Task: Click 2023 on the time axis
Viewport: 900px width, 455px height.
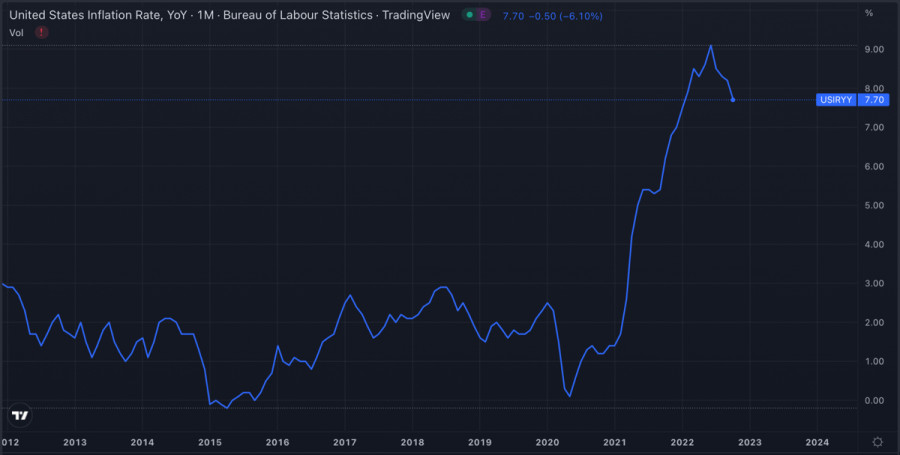Action: pyautogui.click(x=750, y=442)
